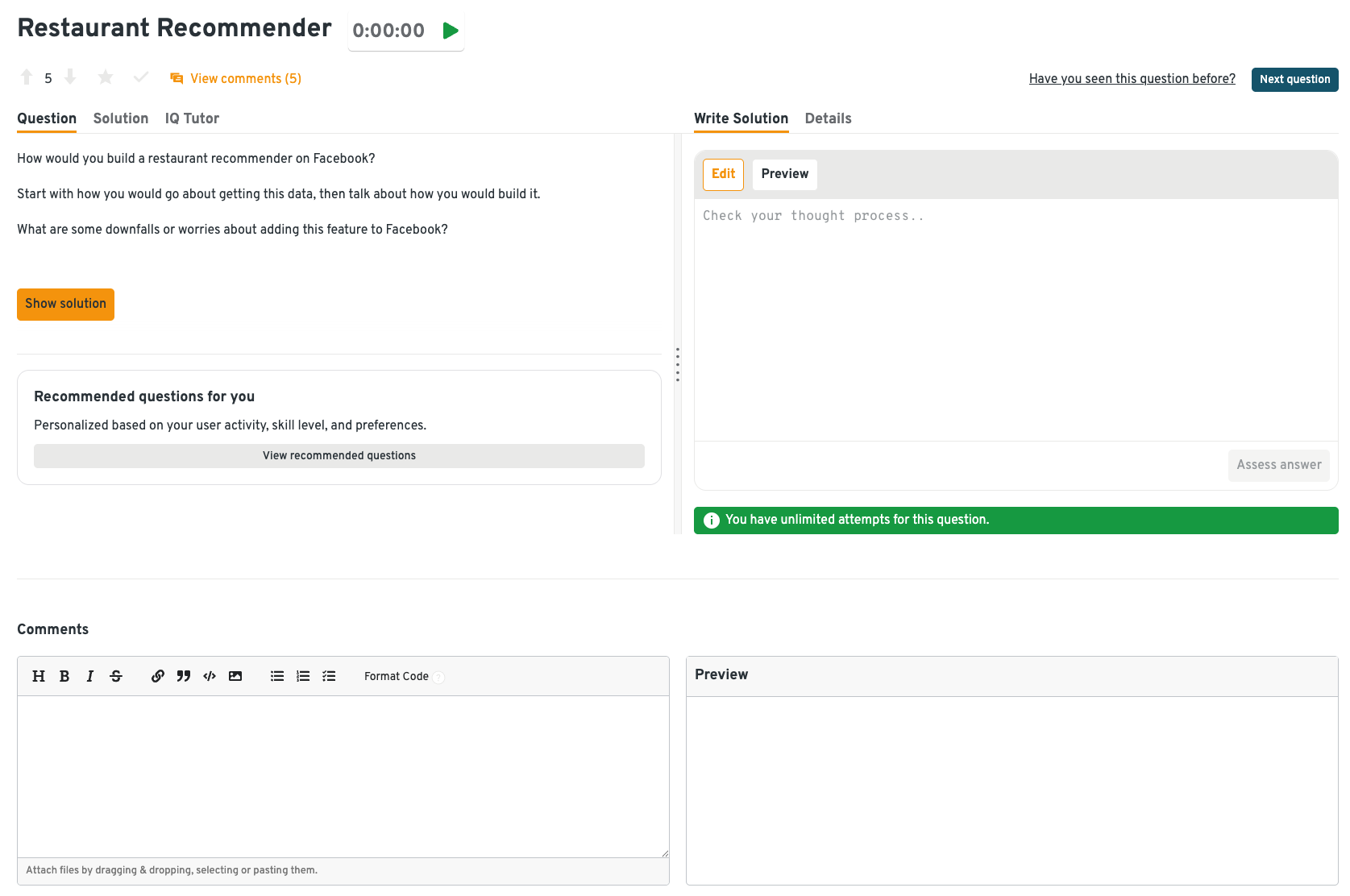
Task: Click View recommended questions button
Action: 339,456
